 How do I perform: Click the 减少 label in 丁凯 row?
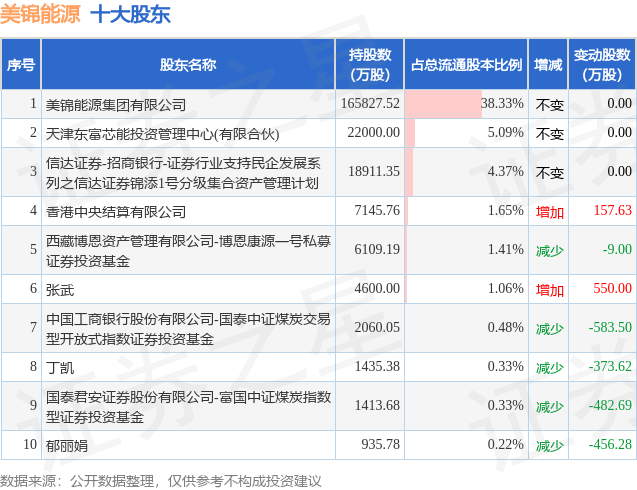(x=550, y=368)
